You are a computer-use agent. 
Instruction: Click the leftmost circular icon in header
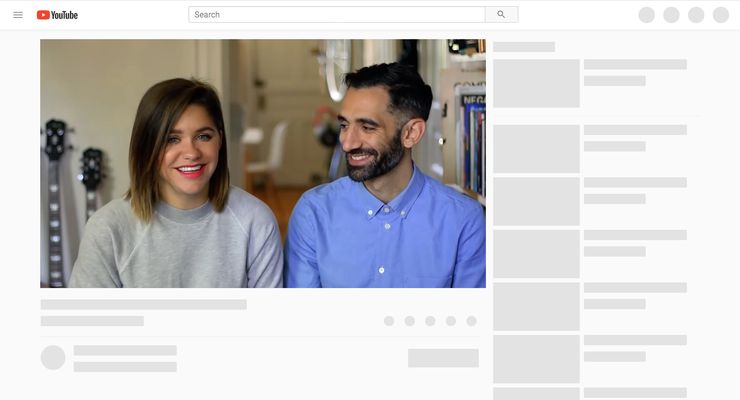646,15
